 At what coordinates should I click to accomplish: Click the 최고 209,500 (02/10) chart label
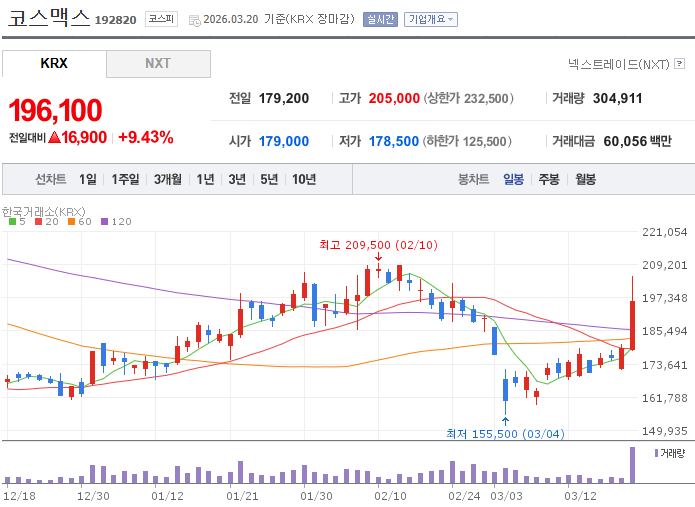point(378,245)
